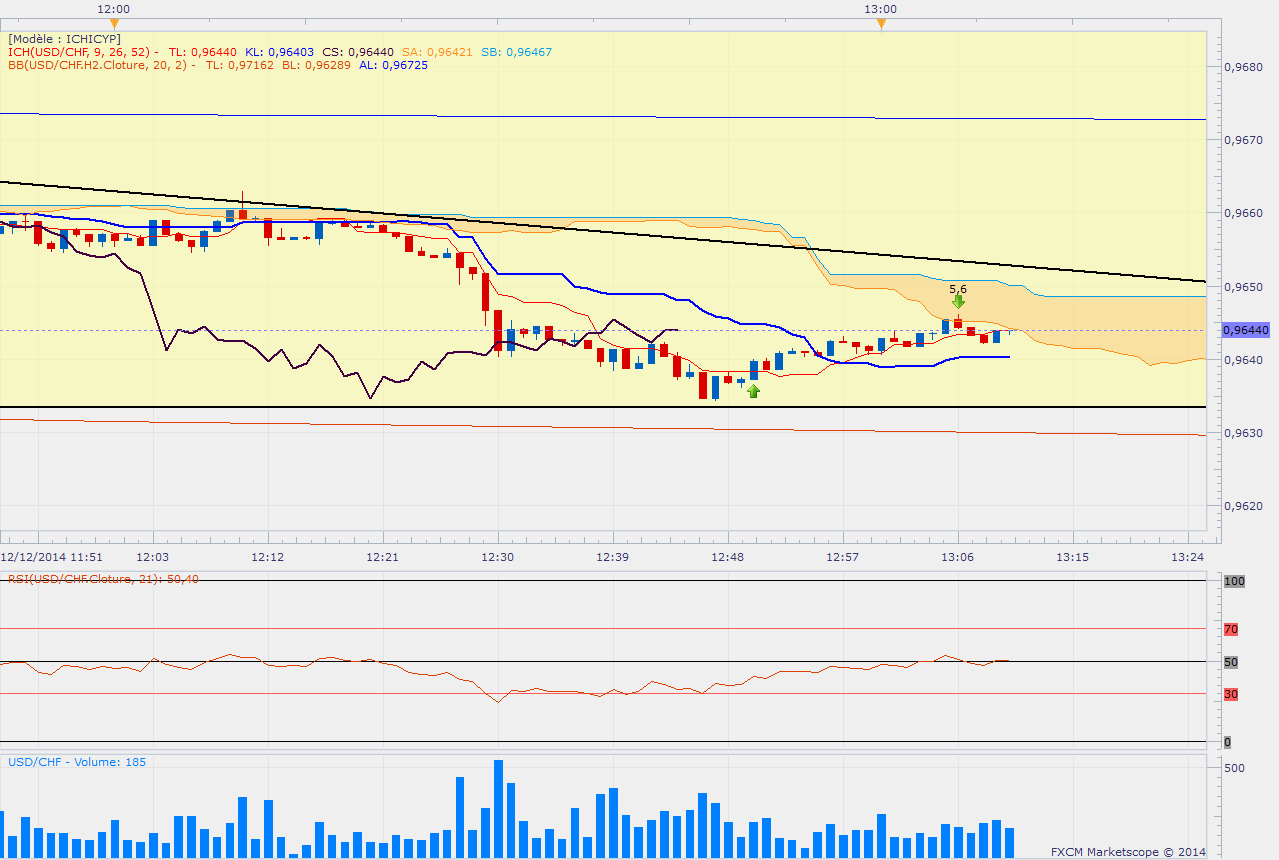
Task: Click the orange 12:00 time marker triangle
Action: point(114,23)
